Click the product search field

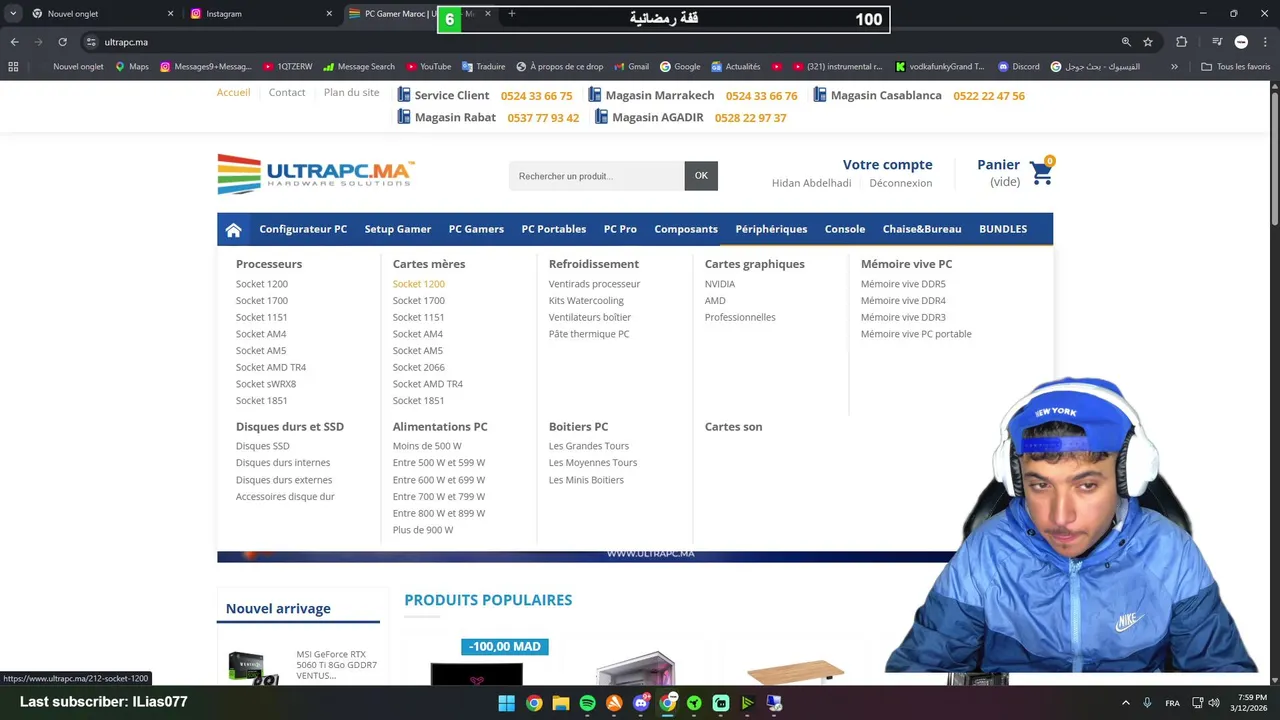tap(597, 176)
